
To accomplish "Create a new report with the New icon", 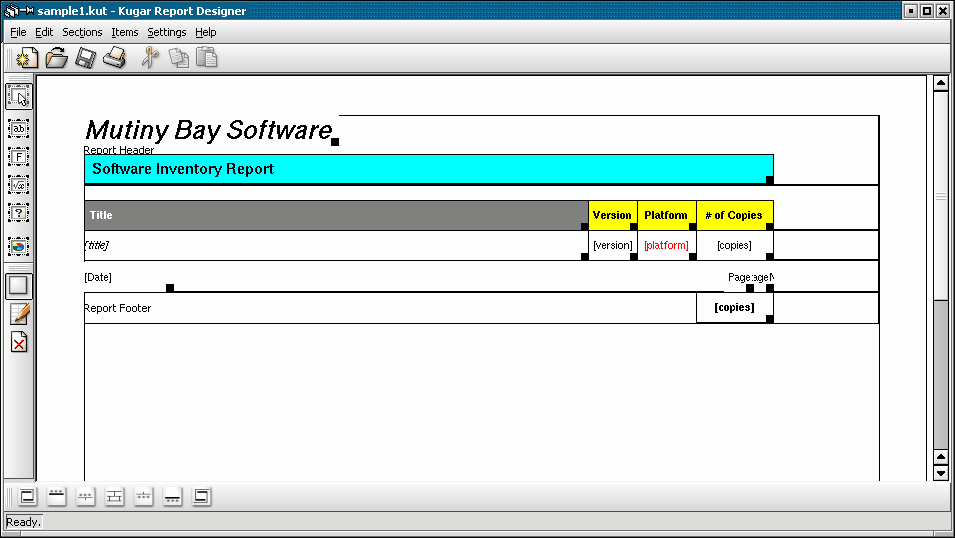I will (26, 58).
